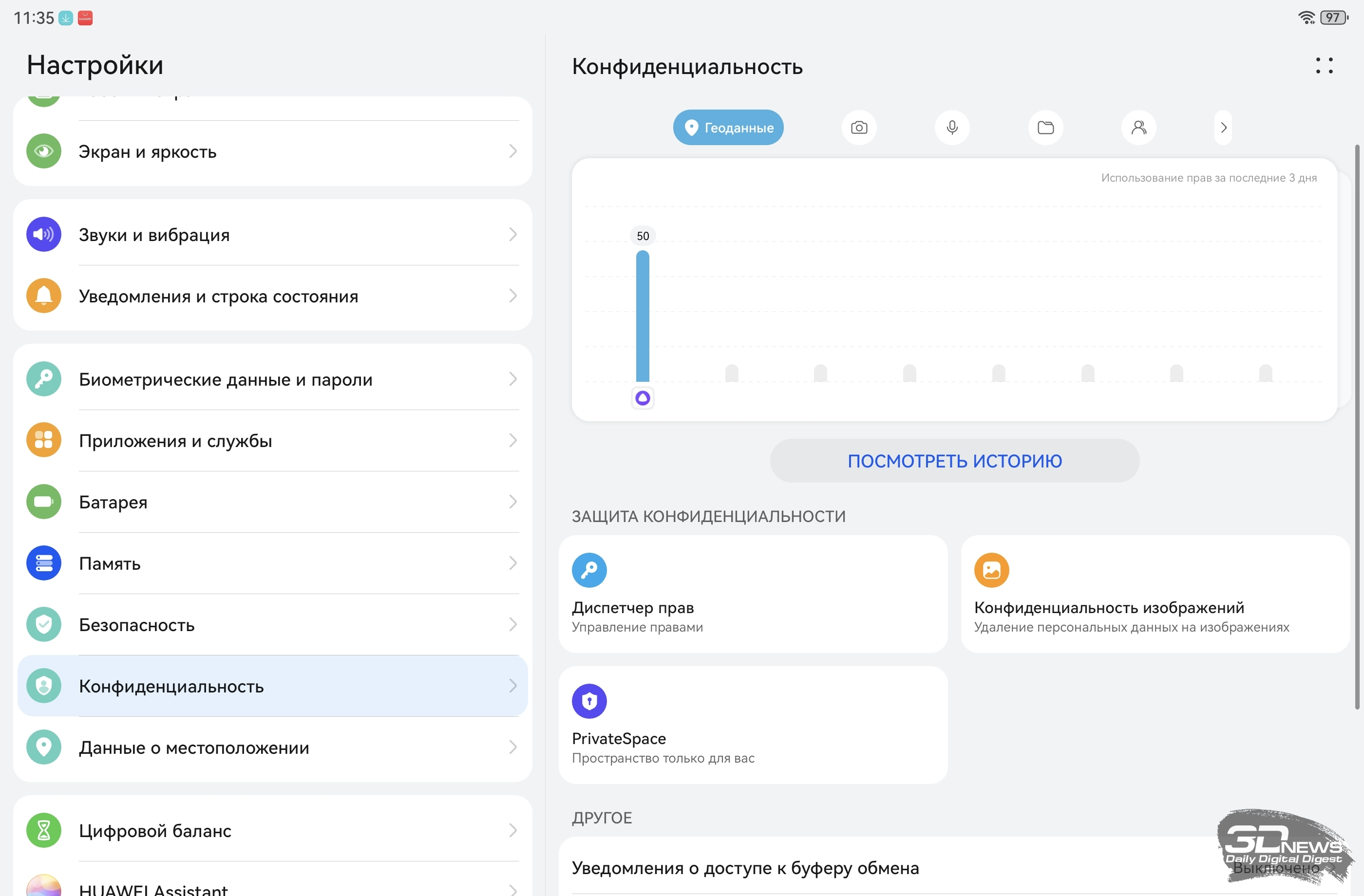The width and height of the screenshot is (1364, 896).
Task: Open the four-dot more options menu
Action: coord(1324,66)
